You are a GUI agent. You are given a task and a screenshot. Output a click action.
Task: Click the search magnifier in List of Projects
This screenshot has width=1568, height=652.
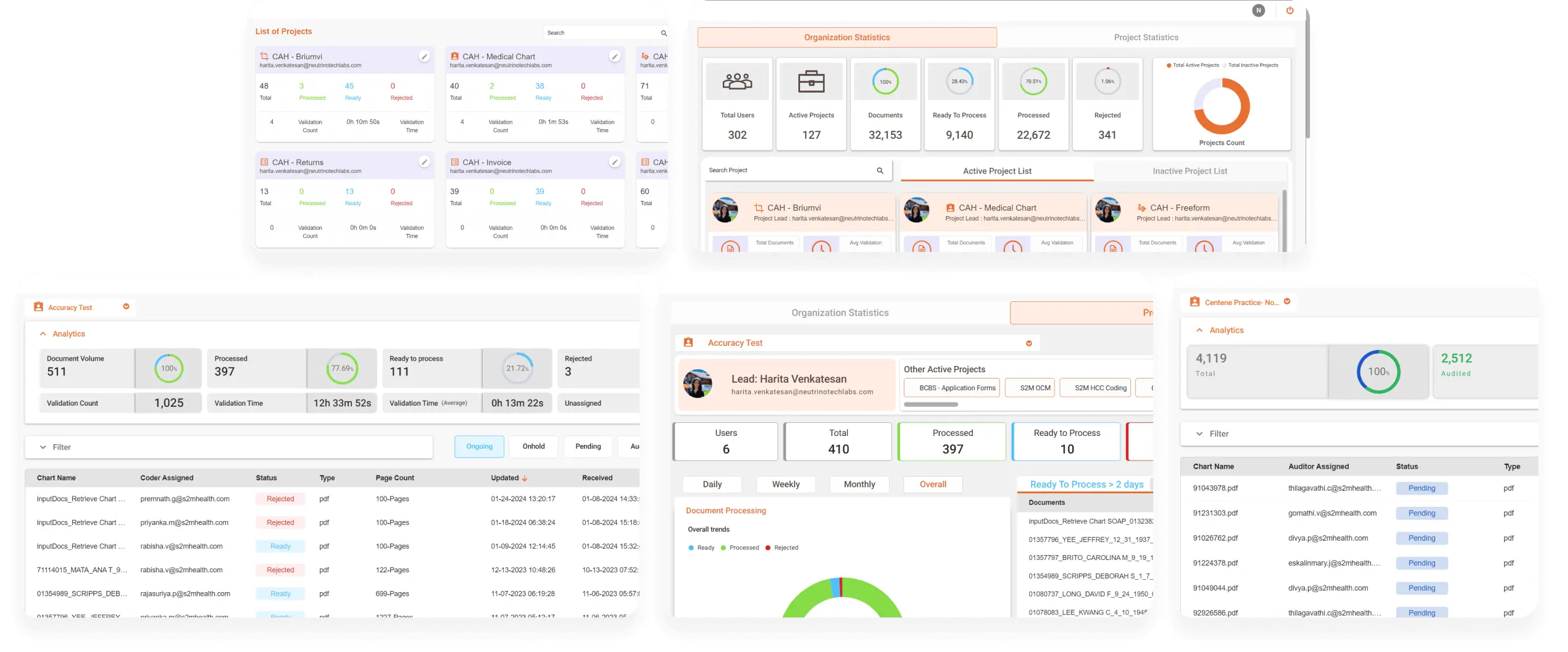click(x=664, y=33)
